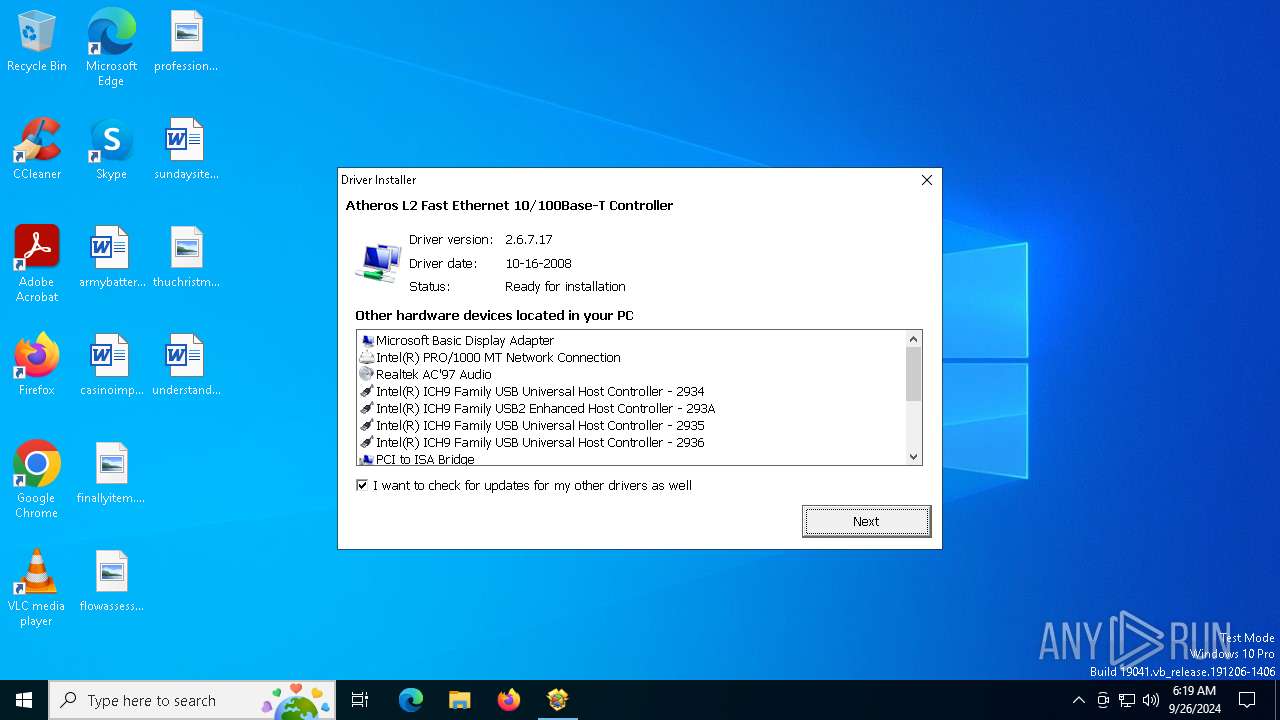Select the casinoimp... Word document
Screen dimensions: 1280x720
111,365
